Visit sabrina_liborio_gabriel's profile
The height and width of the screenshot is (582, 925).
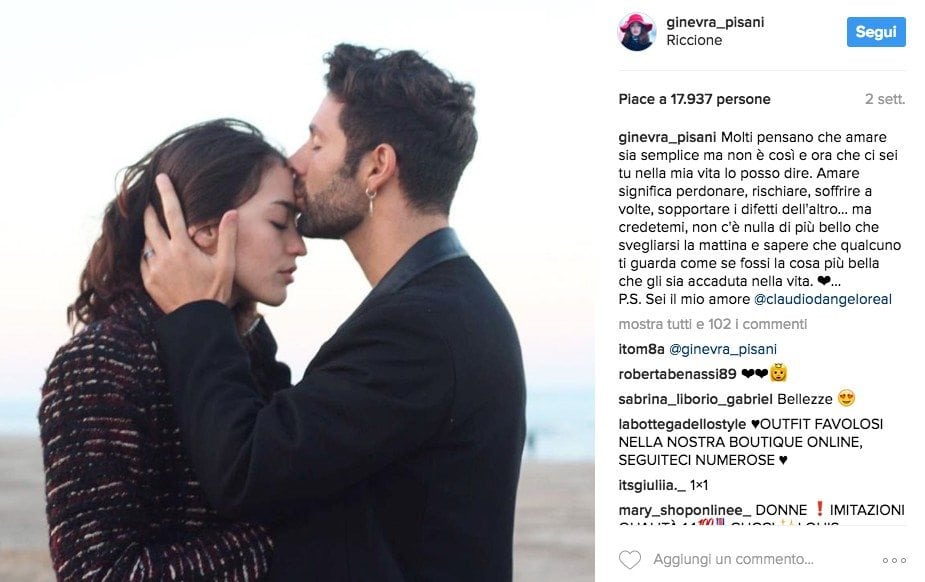[x=696, y=399]
